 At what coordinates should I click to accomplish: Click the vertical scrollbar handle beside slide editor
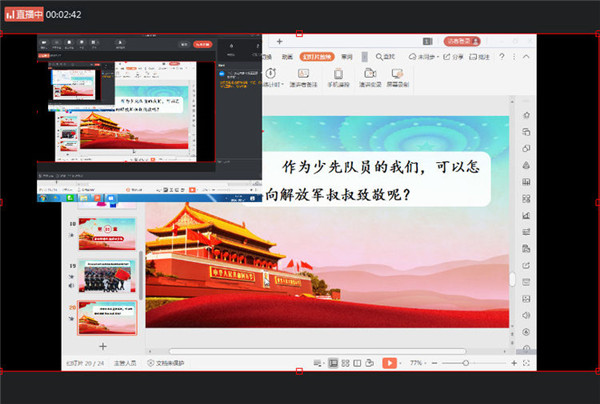click(x=512, y=279)
